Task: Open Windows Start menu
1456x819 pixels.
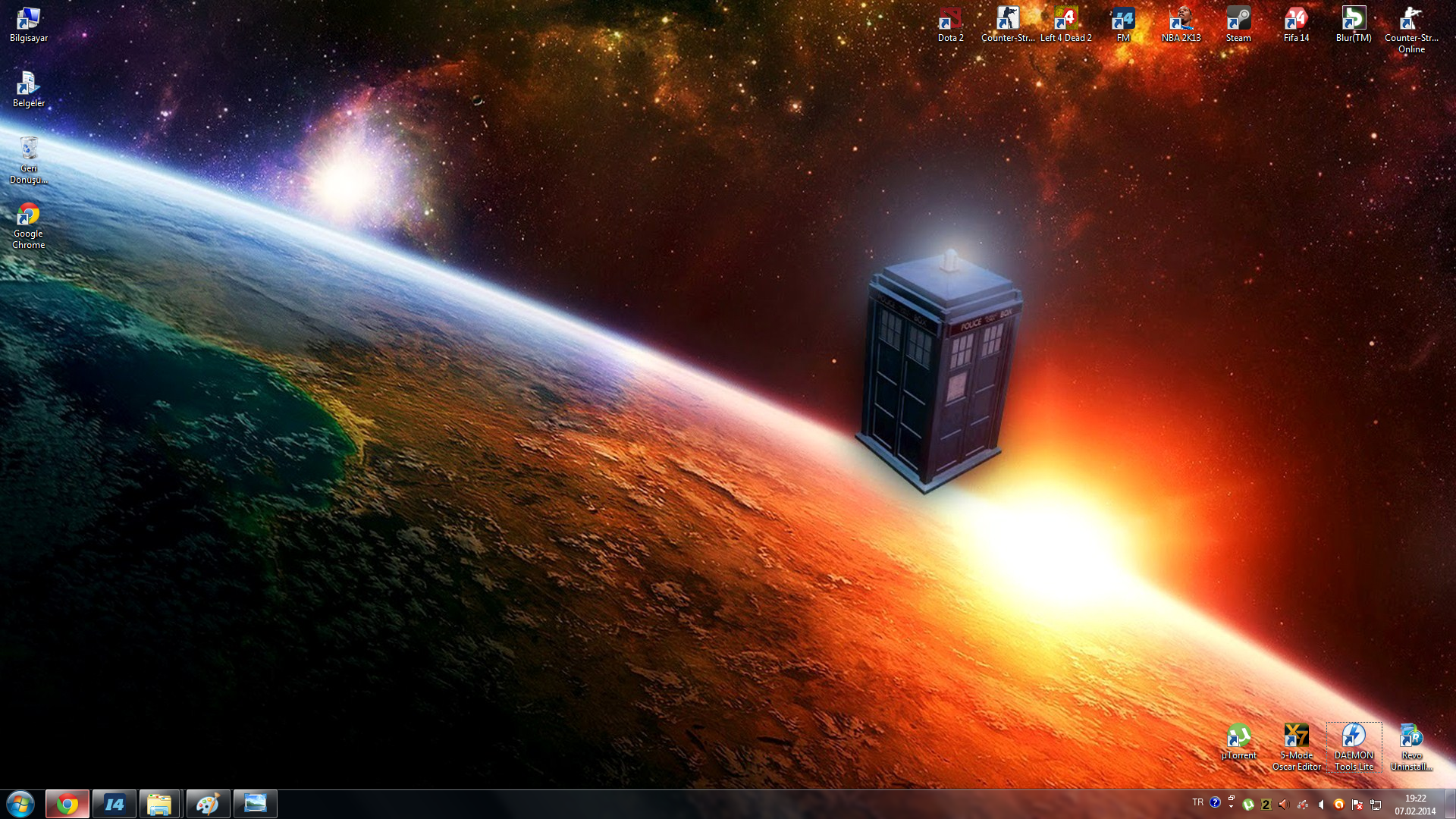Action: (x=20, y=803)
